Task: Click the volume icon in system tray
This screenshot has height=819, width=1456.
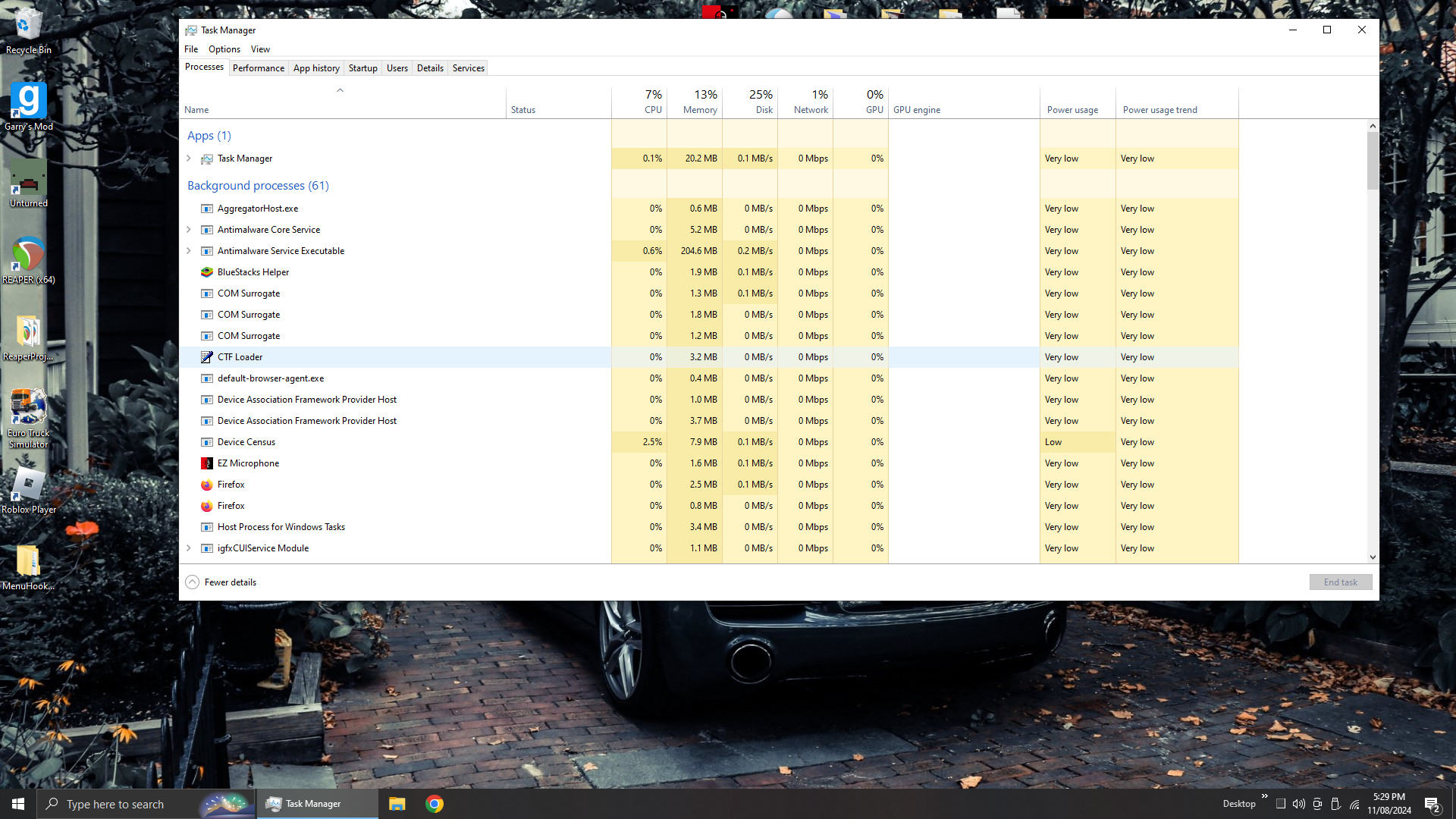Action: coord(1299,804)
